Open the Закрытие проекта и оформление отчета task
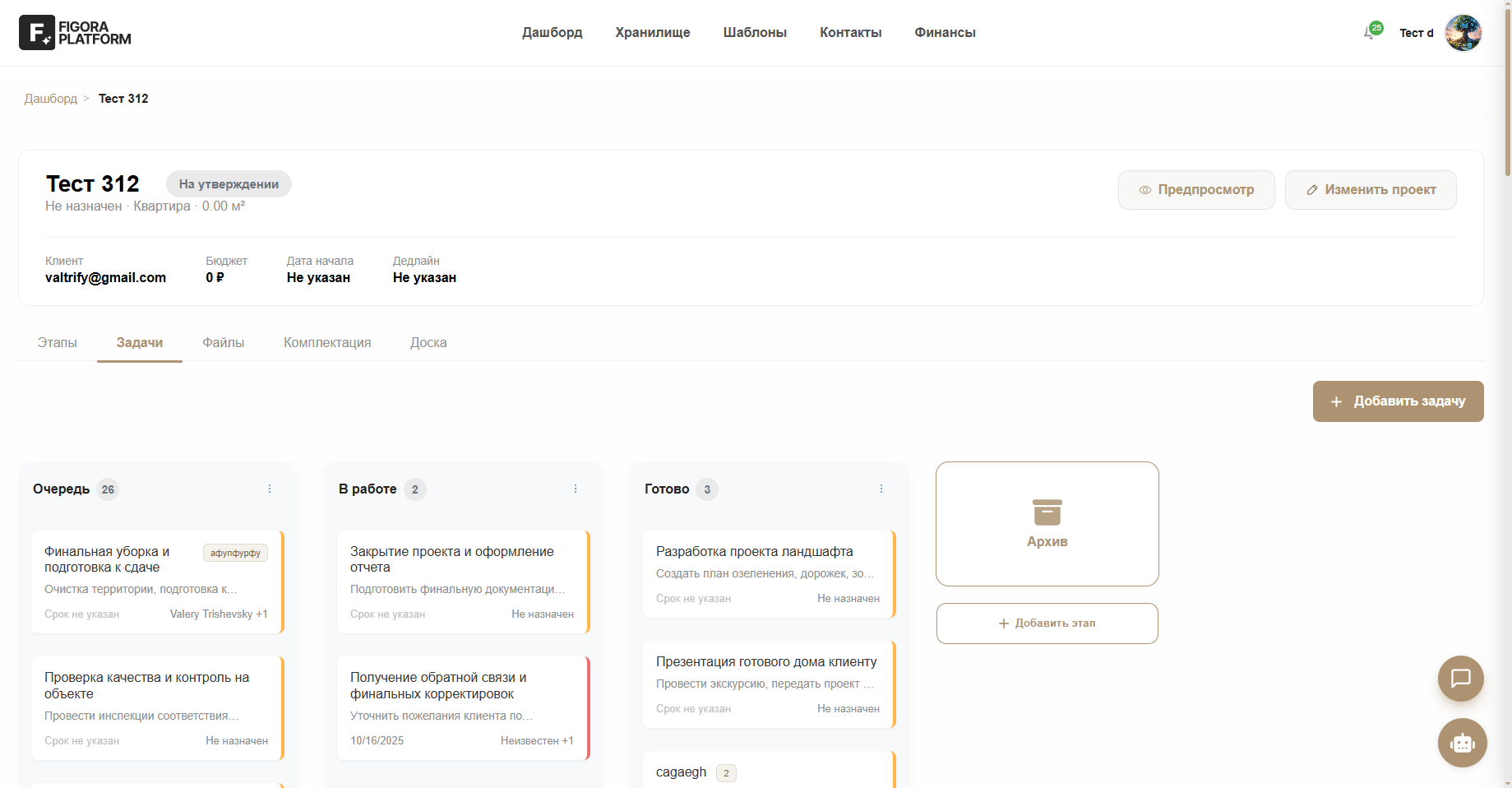 tap(464, 582)
